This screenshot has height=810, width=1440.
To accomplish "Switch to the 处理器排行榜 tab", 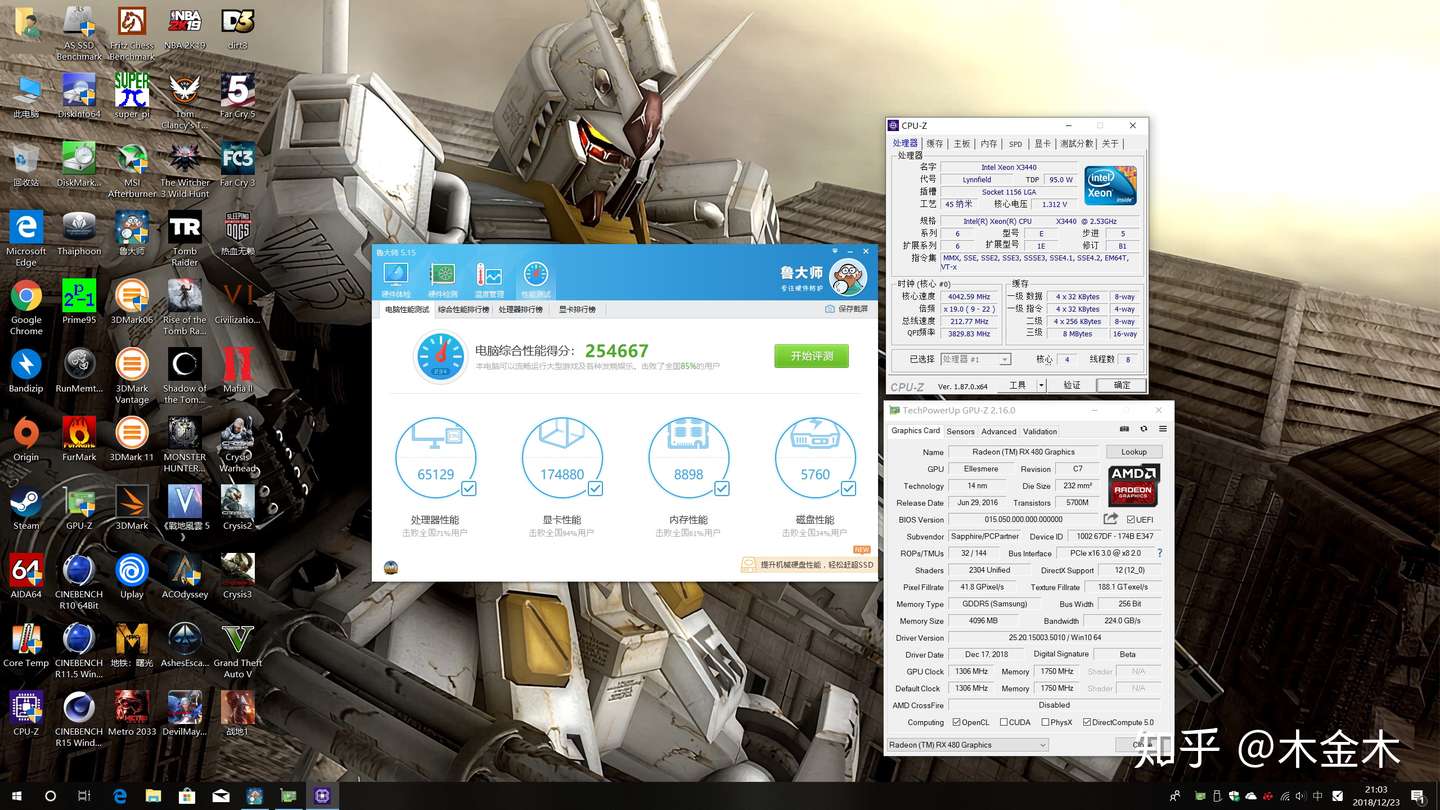I will pos(521,310).
